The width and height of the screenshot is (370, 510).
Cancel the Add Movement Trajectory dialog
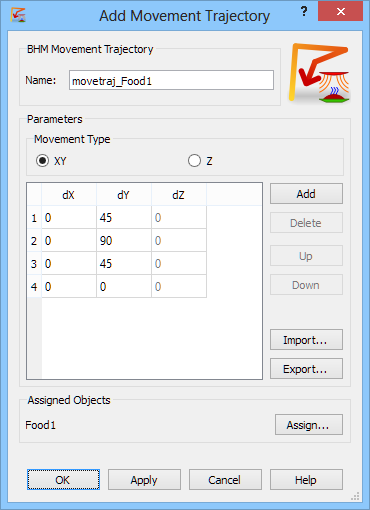click(x=225, y=480)
